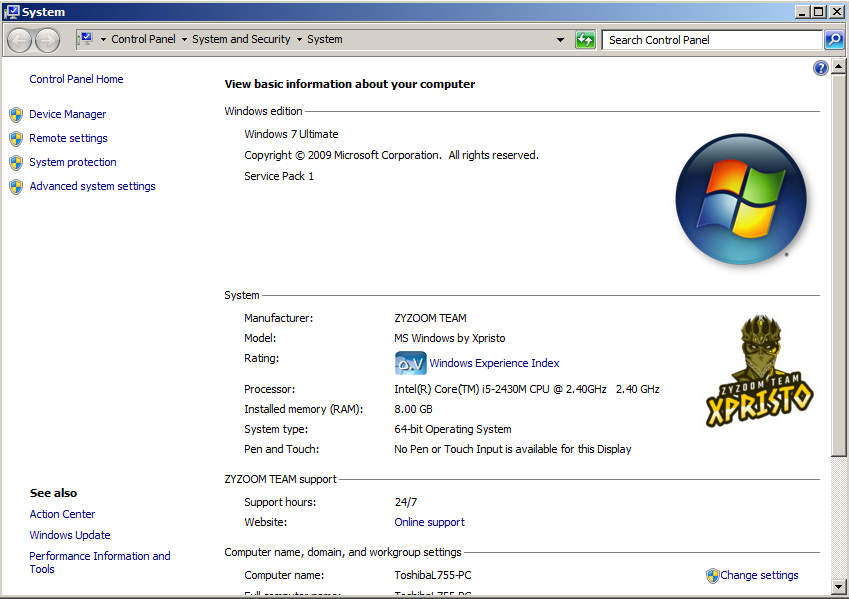Click the ZYZOOM TEAM Xpristo OEM logo
849x599 pixels.
(759, 372)
